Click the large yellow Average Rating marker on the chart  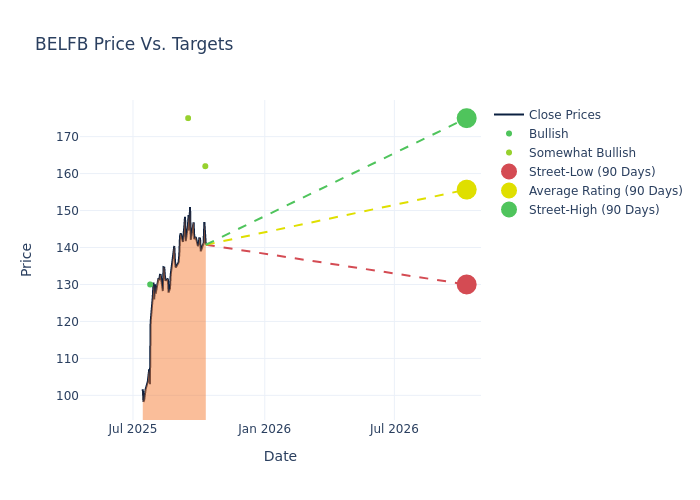click(x=466, y=190)
